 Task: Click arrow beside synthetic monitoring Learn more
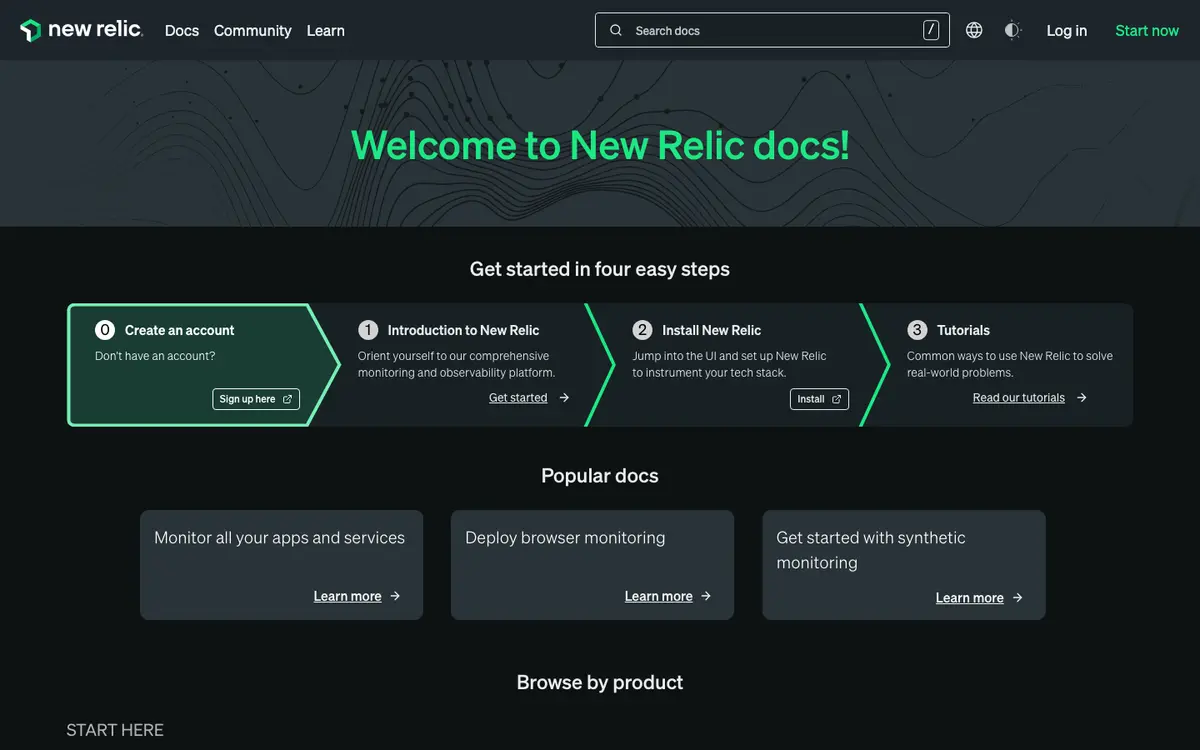(1017, 598)
